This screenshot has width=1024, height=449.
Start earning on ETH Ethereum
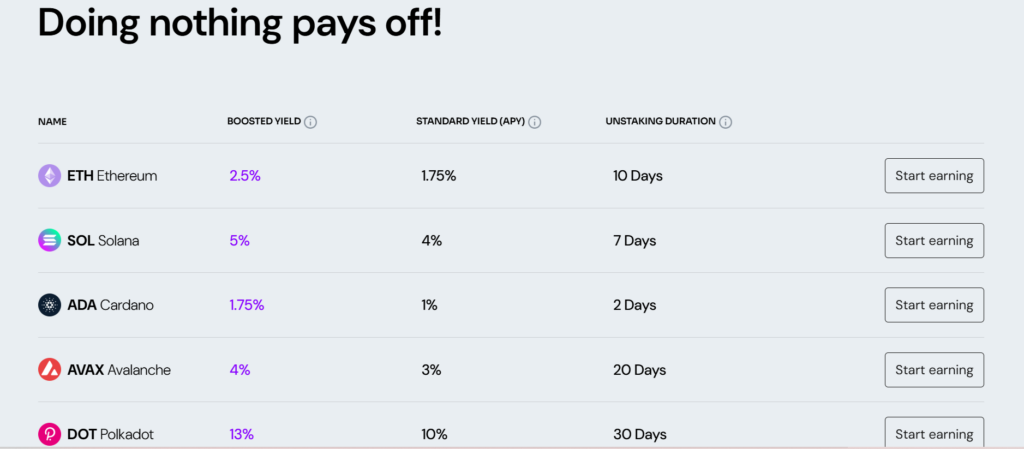point(934,176)
